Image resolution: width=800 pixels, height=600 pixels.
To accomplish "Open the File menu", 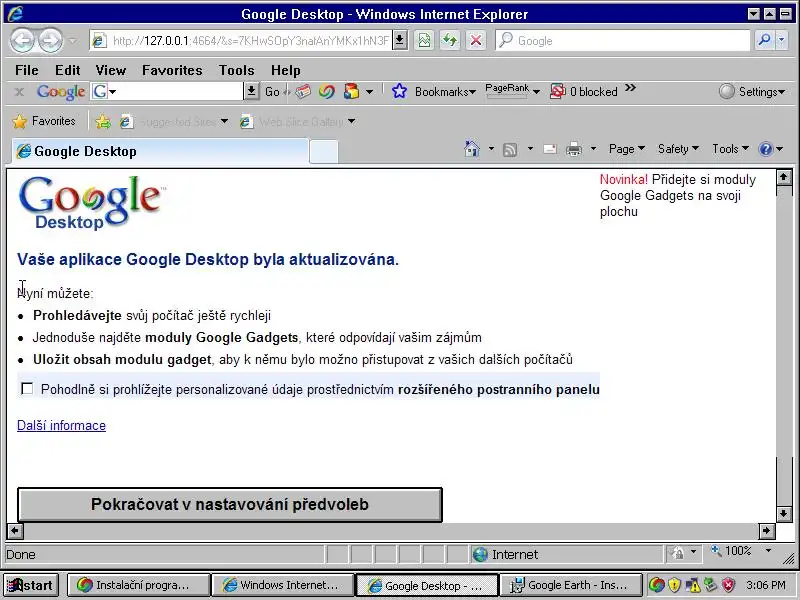I will tap(27, 70).
